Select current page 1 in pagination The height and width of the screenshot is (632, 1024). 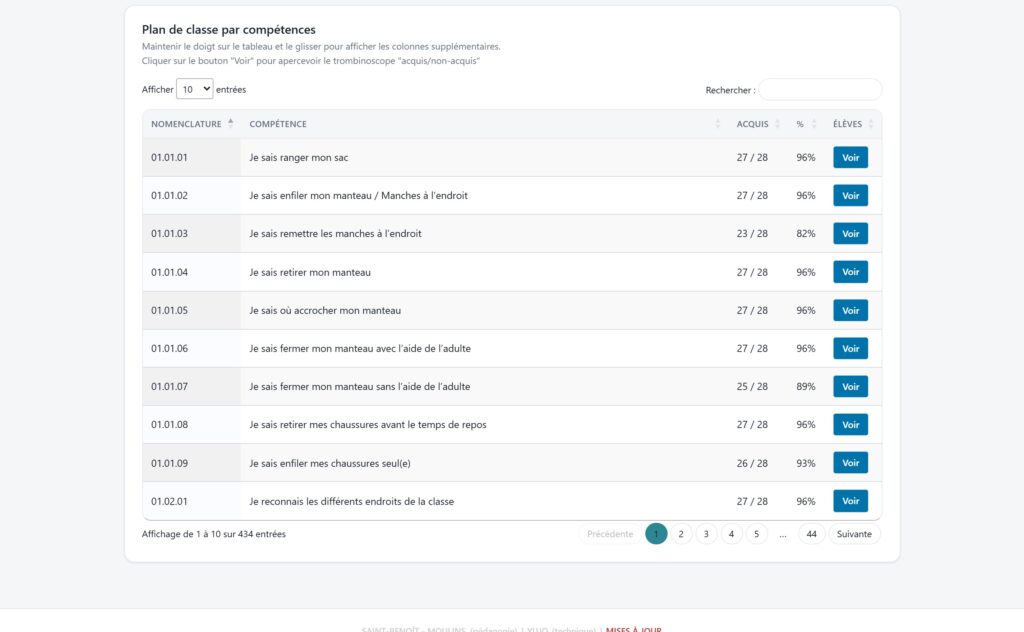click(x=656, y=534)
